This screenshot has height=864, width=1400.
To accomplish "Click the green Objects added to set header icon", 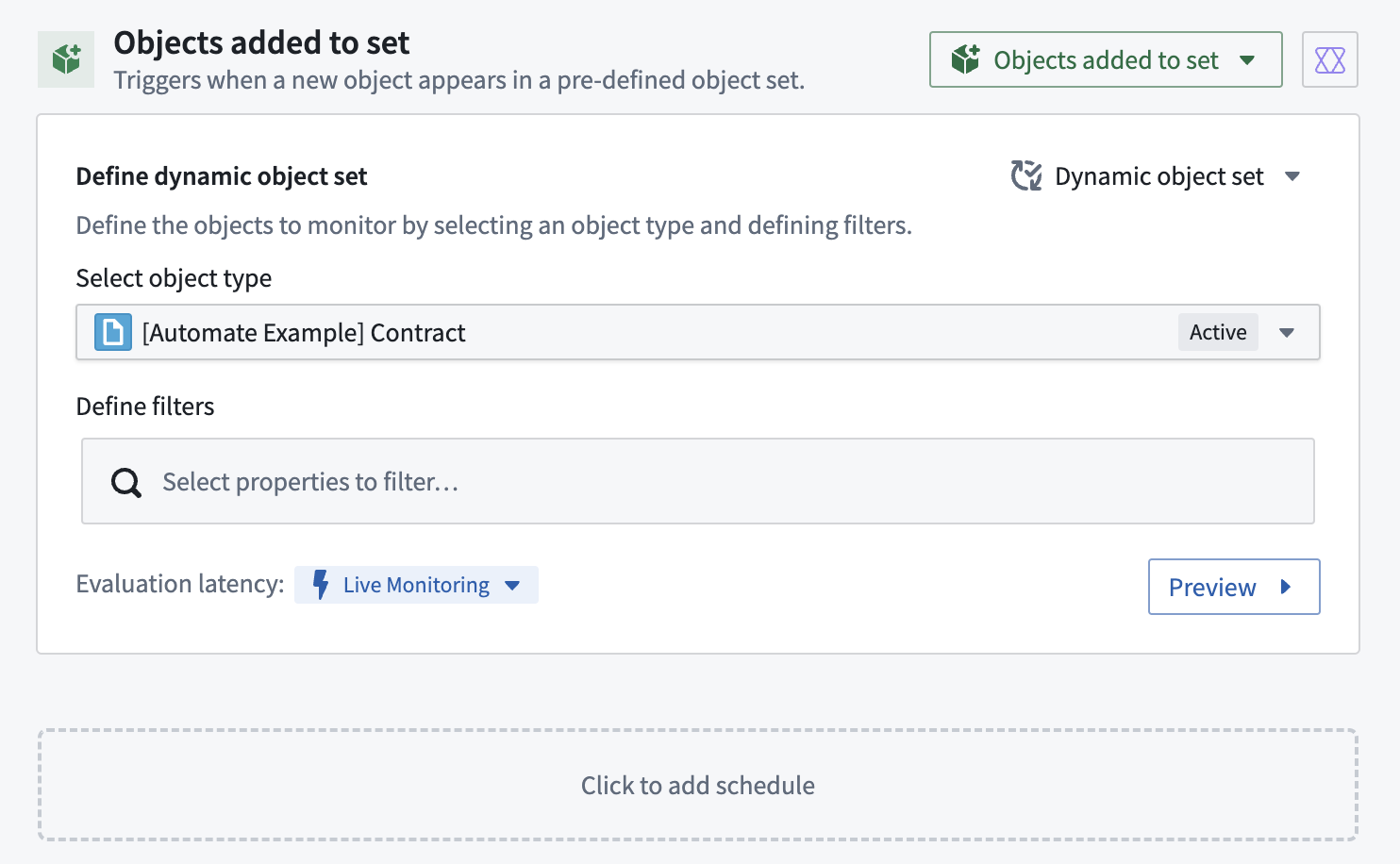I will pos(66,59).
